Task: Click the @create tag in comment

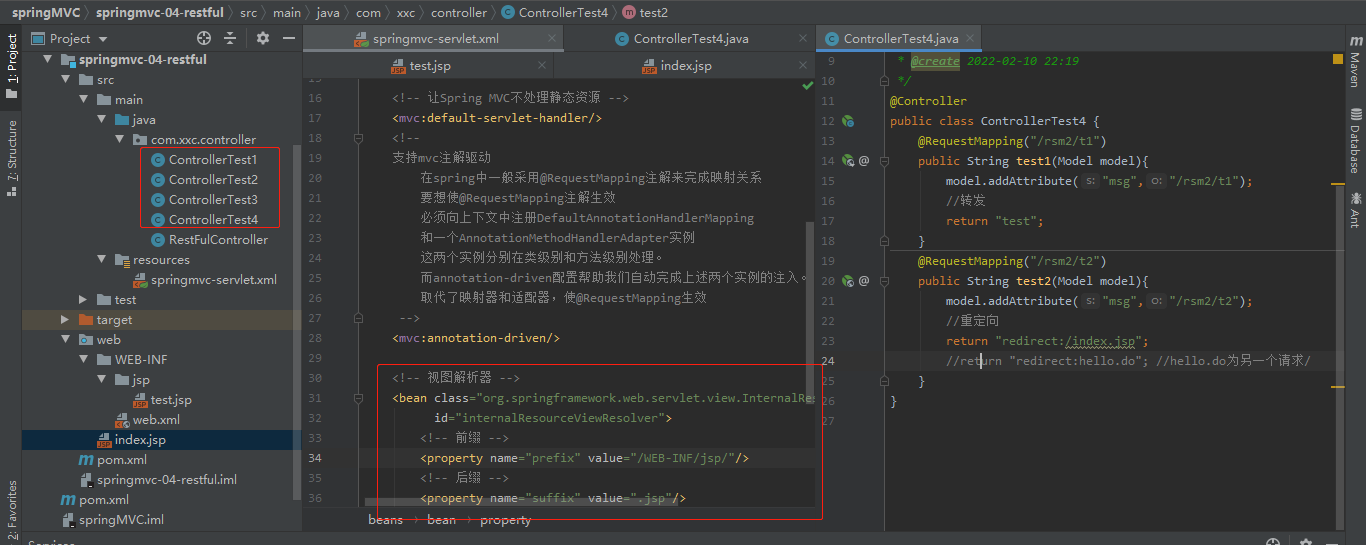Action: tap(935, 61)
